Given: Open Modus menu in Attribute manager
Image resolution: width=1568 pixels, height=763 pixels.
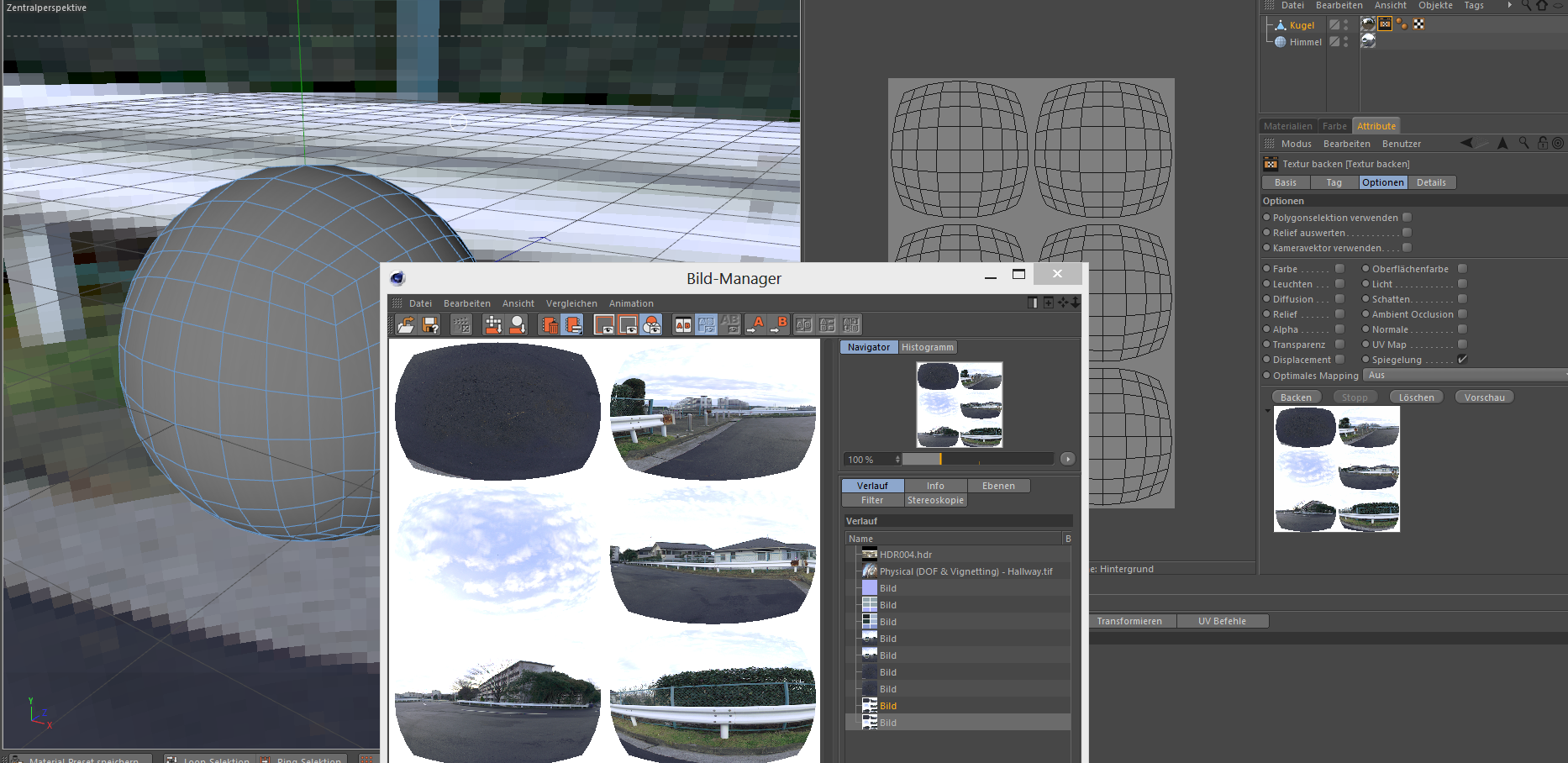Looking at the screenshot, I should (x=1296, y=144).
